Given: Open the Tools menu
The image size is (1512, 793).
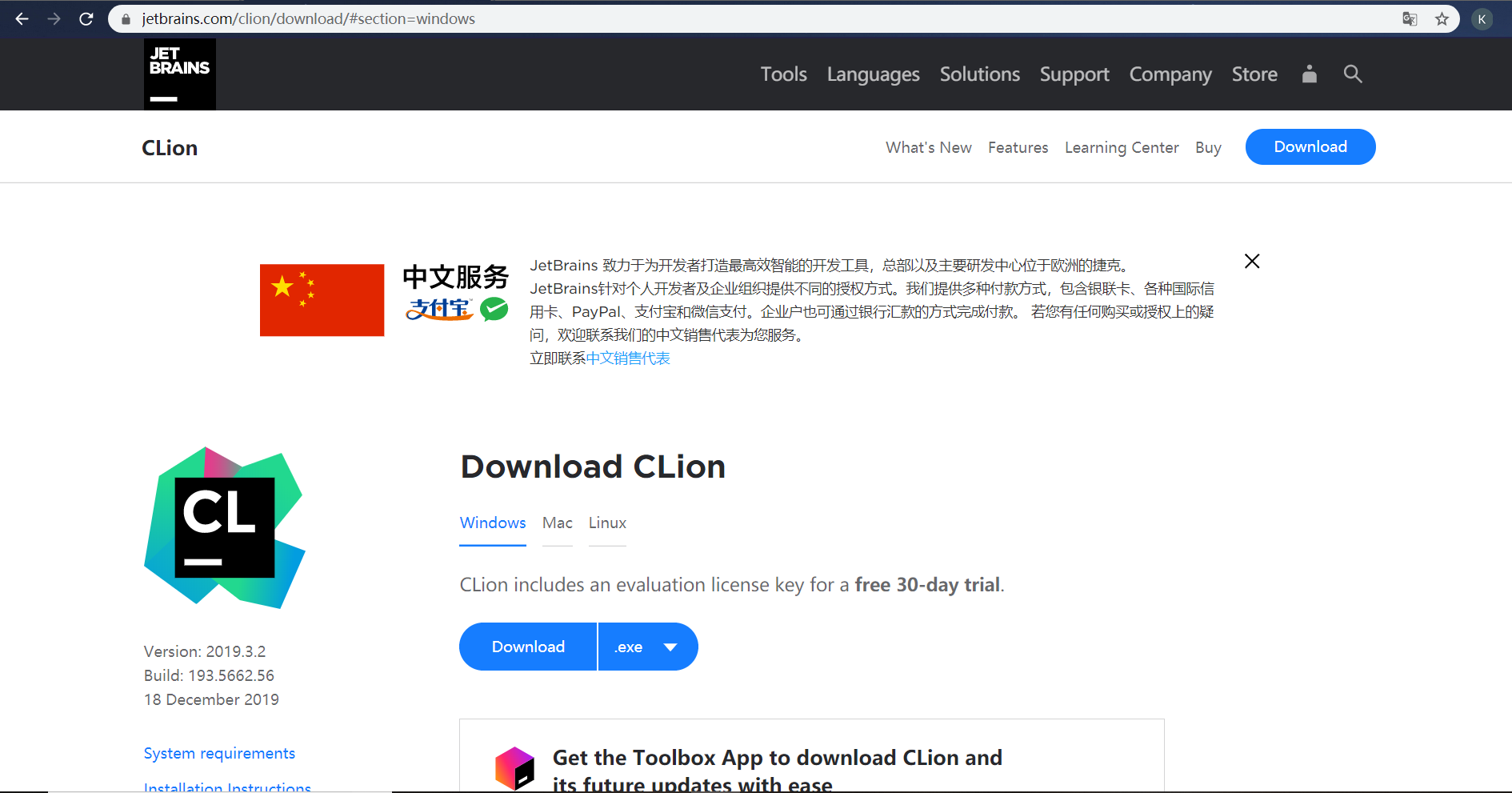Looking at the screenshot, I should [783, 74].
